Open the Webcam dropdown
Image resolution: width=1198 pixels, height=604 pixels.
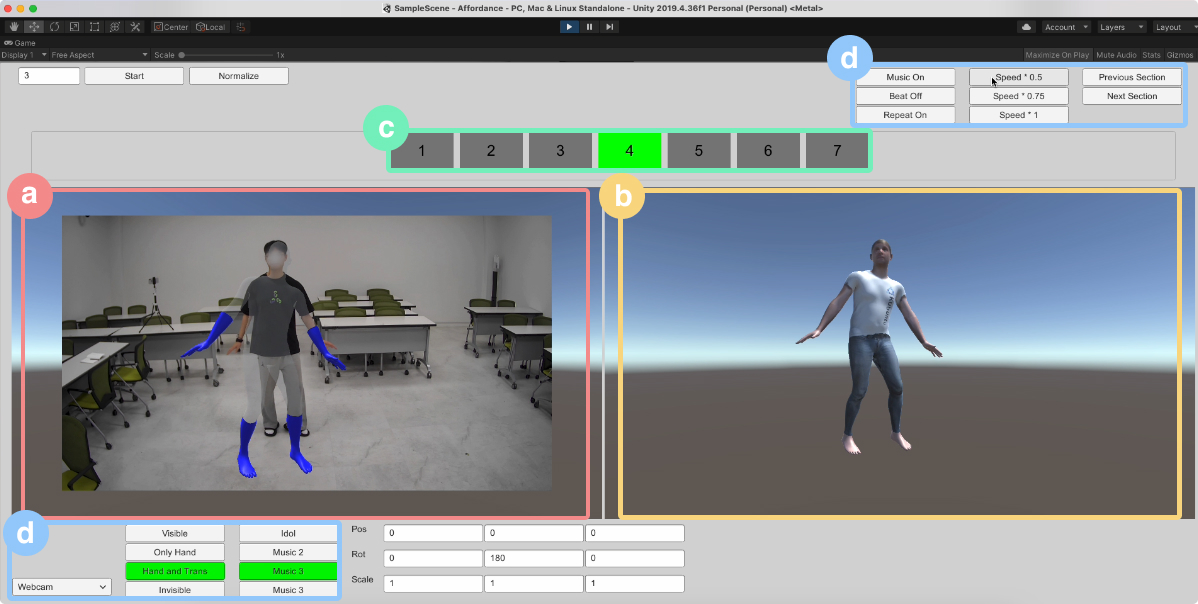[x=62, y=587]
